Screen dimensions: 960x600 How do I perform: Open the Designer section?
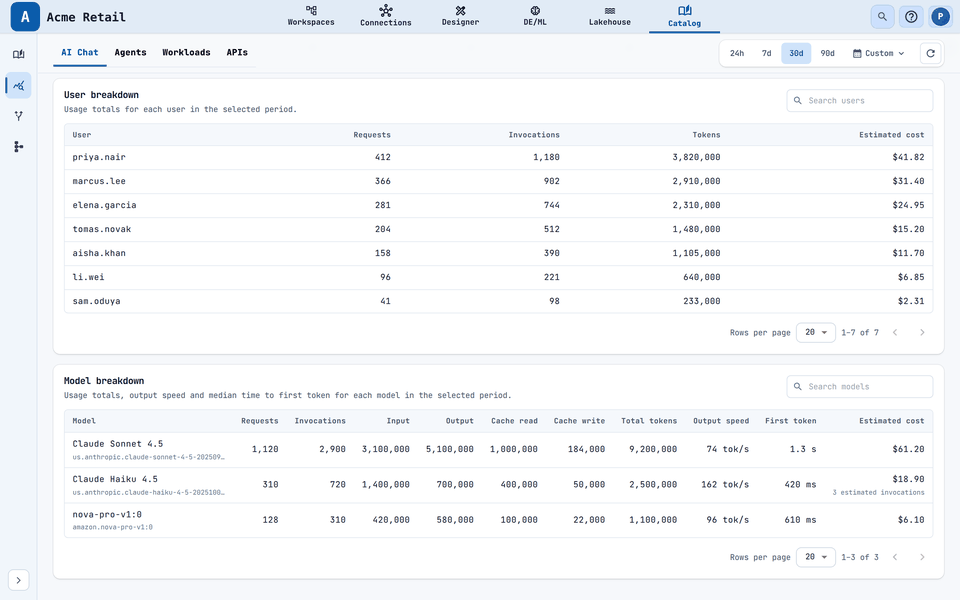click(x=460, y=16)
